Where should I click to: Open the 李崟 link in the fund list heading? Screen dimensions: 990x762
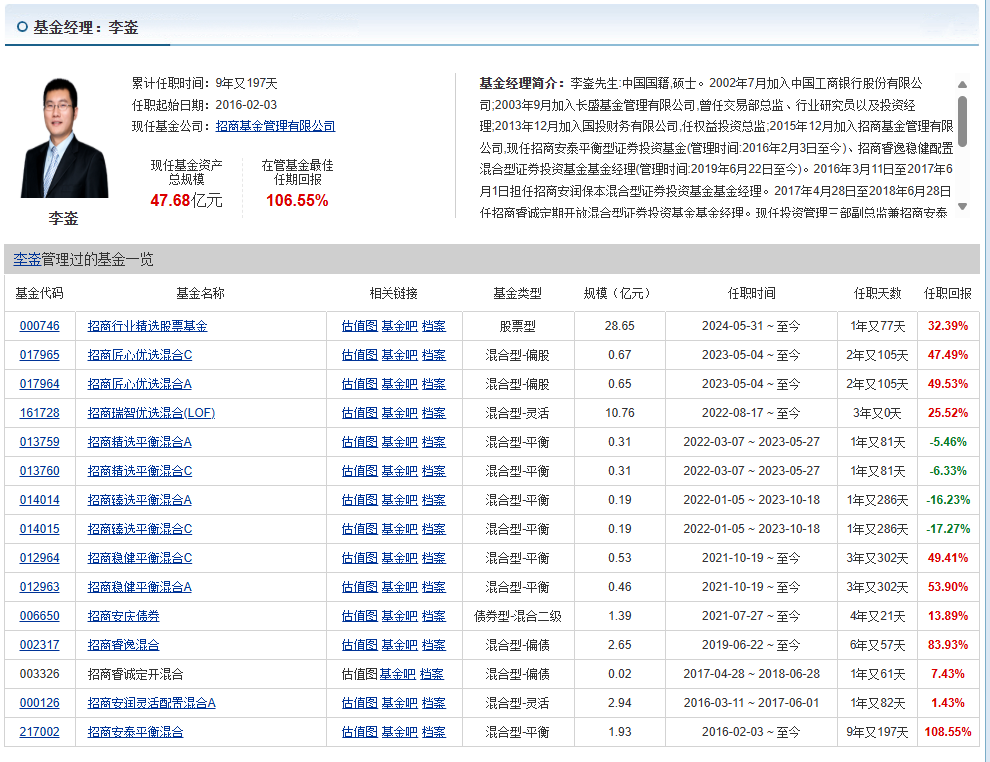27,259
